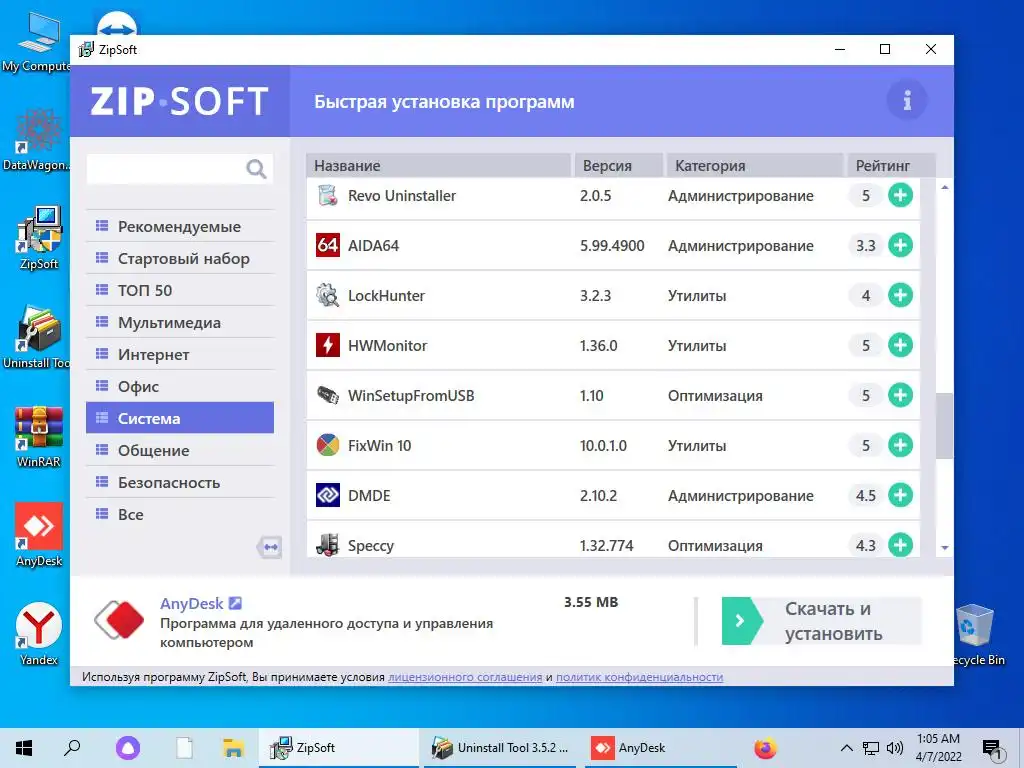Click the list scroll down arrow
Screen dimensions: 1024x768
[944, 548]
